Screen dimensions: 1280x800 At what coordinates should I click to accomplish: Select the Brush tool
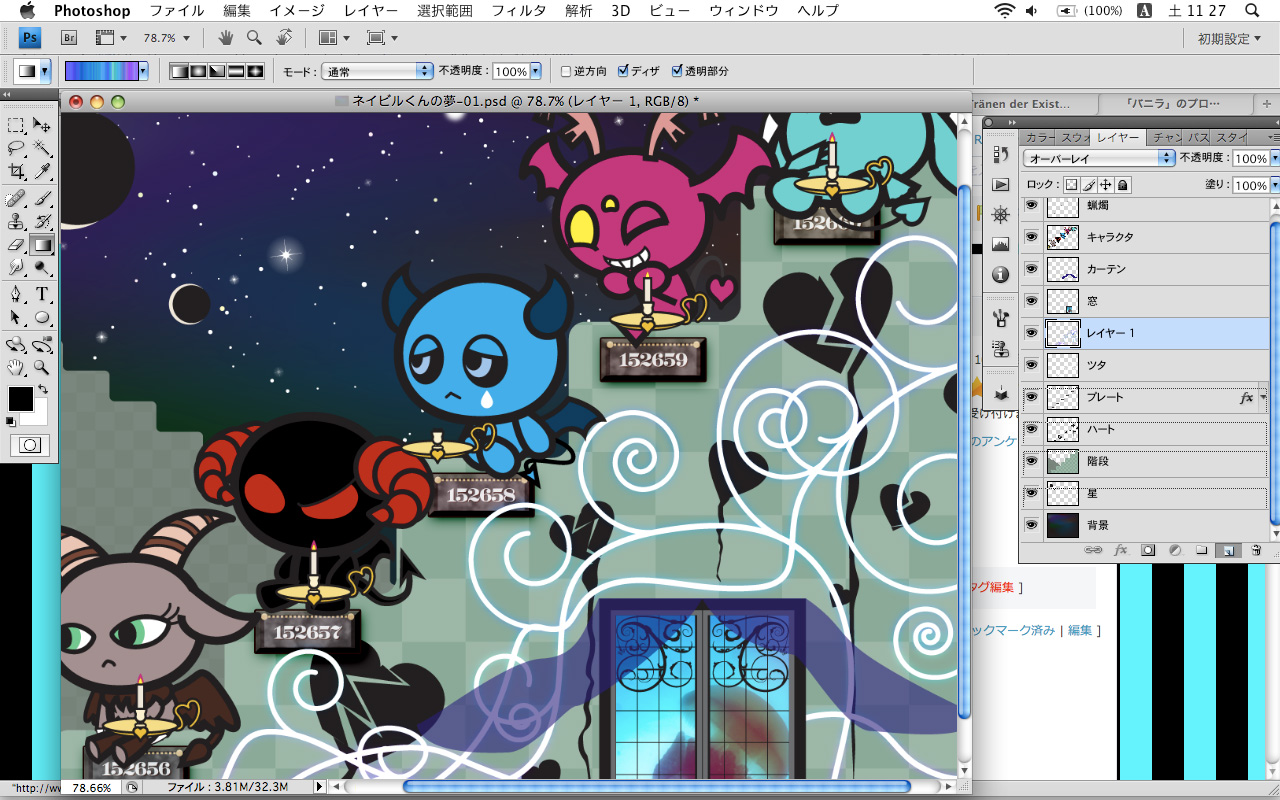coord(42,198)
